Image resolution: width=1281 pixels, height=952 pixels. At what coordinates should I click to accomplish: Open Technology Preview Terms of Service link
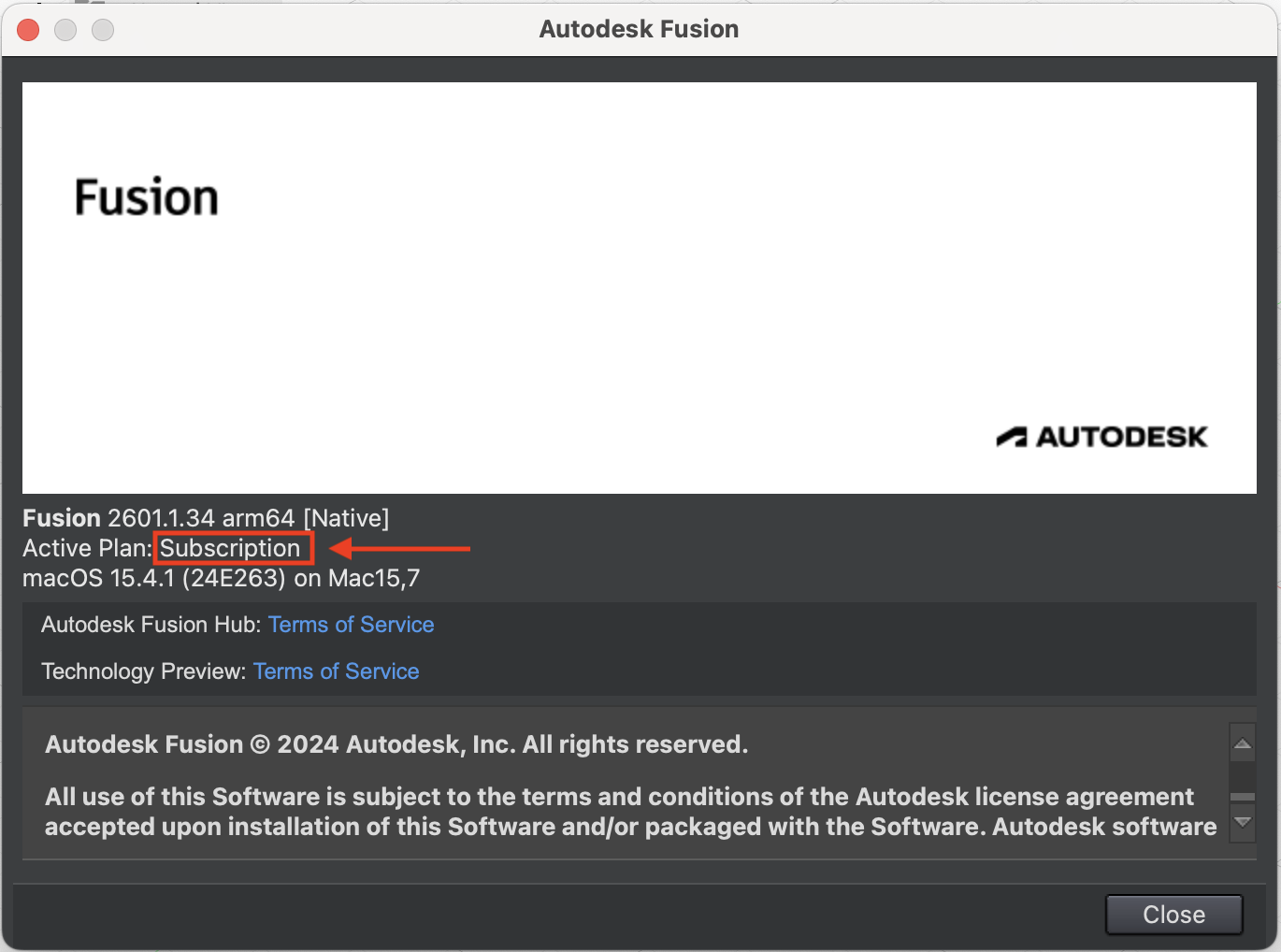click(x=336, y=671)
